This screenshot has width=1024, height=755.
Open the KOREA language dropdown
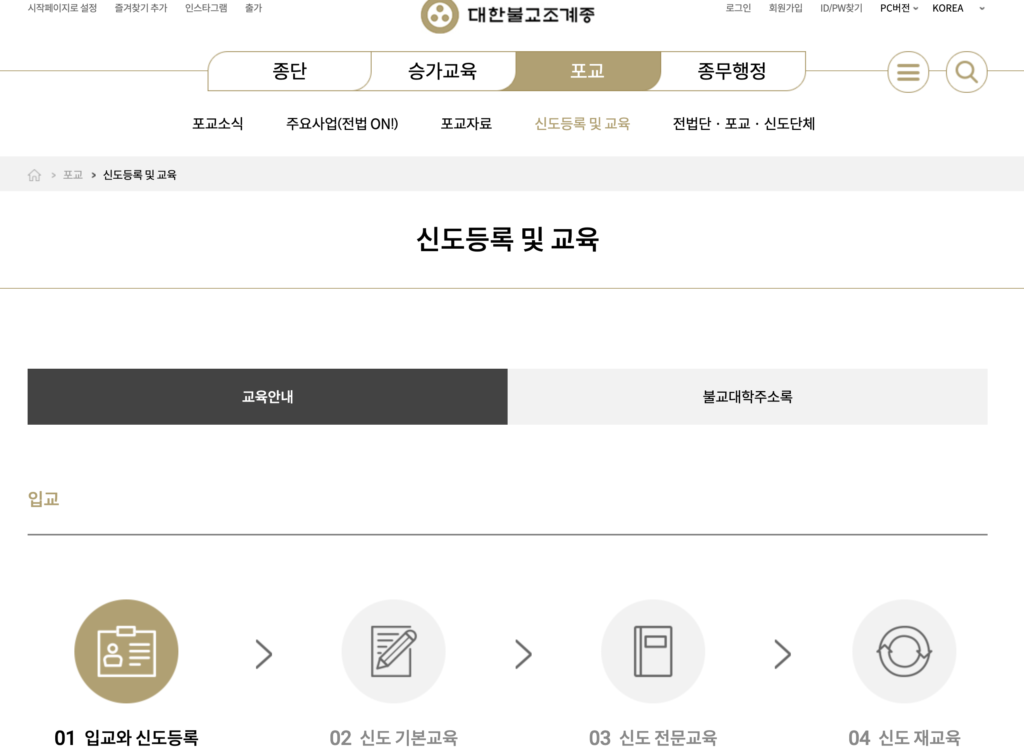[957, 8]
